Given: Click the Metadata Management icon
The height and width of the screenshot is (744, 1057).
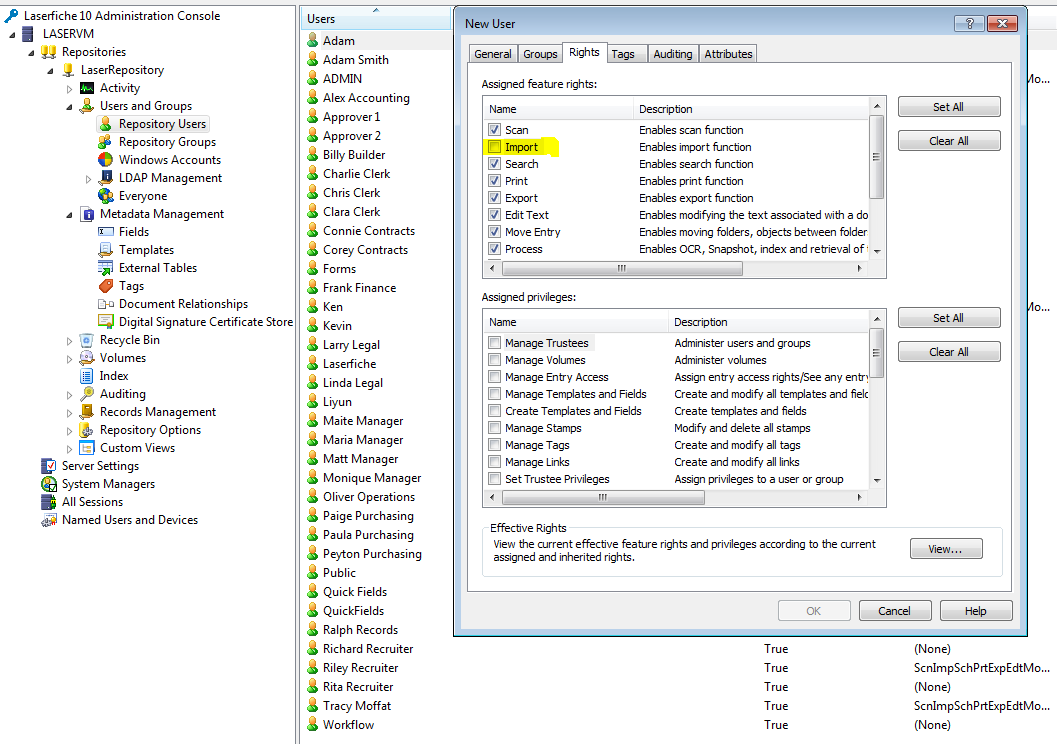Looking at the screenshot, I should [x=87, y=214].
